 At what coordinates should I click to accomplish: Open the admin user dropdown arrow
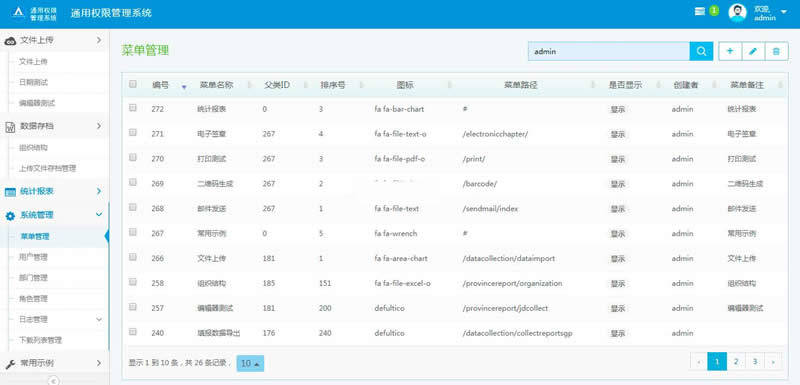(784, 12)
